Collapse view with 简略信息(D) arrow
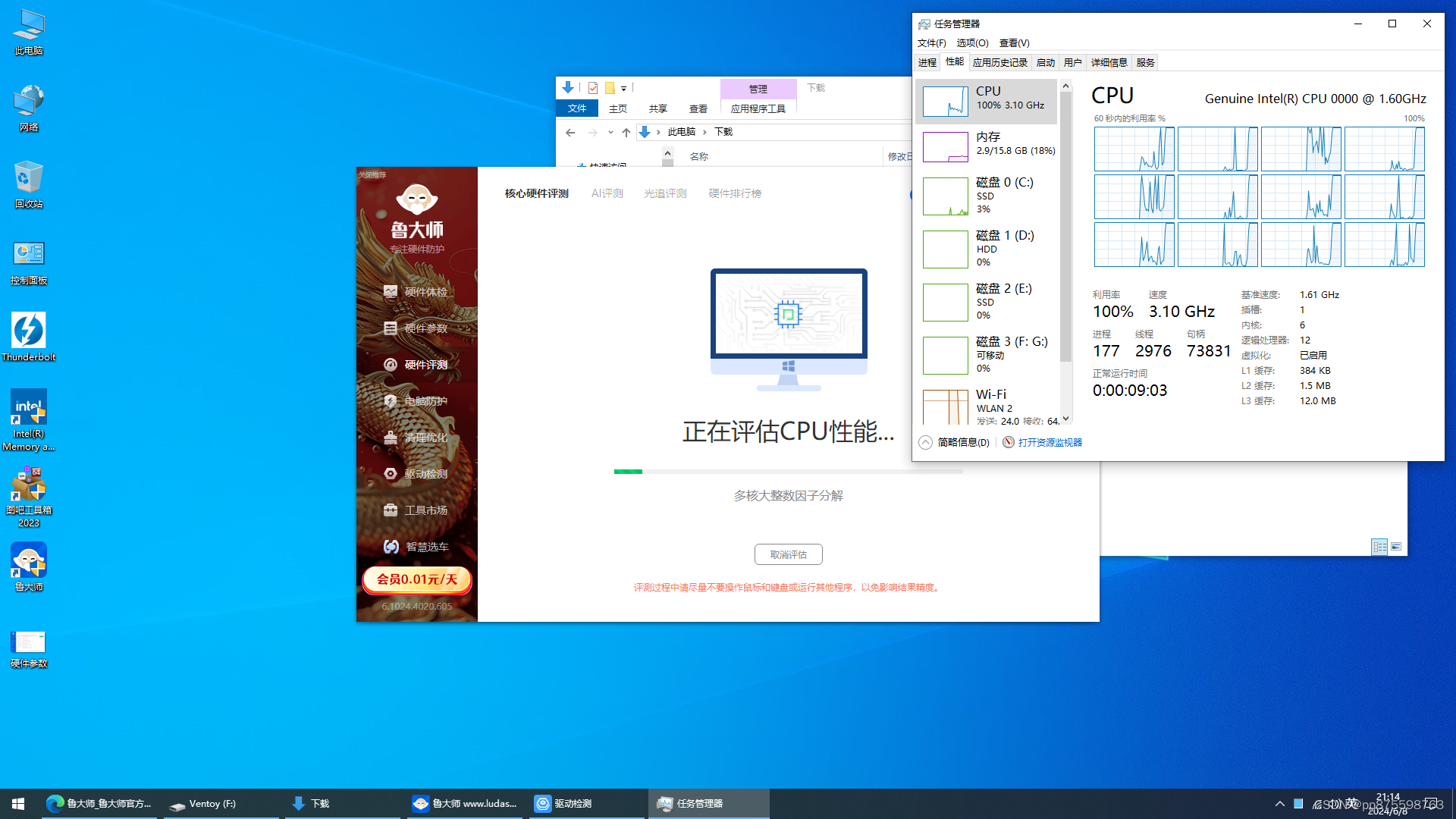 (925, 442)
